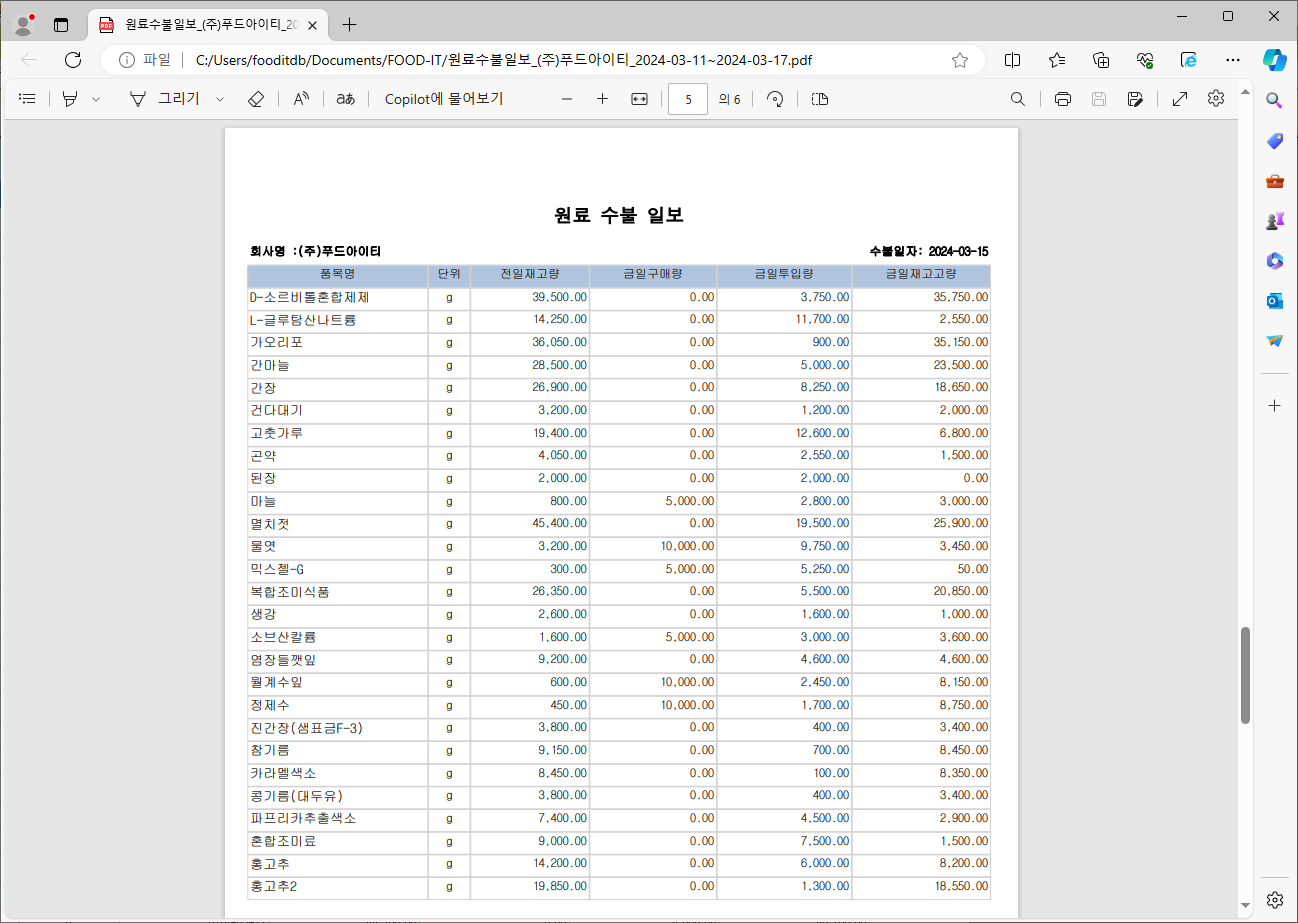Click the Save icon in PDF toolbar
The width and height of the screenshot is (1298, 923).
[x=1099, y=99]
